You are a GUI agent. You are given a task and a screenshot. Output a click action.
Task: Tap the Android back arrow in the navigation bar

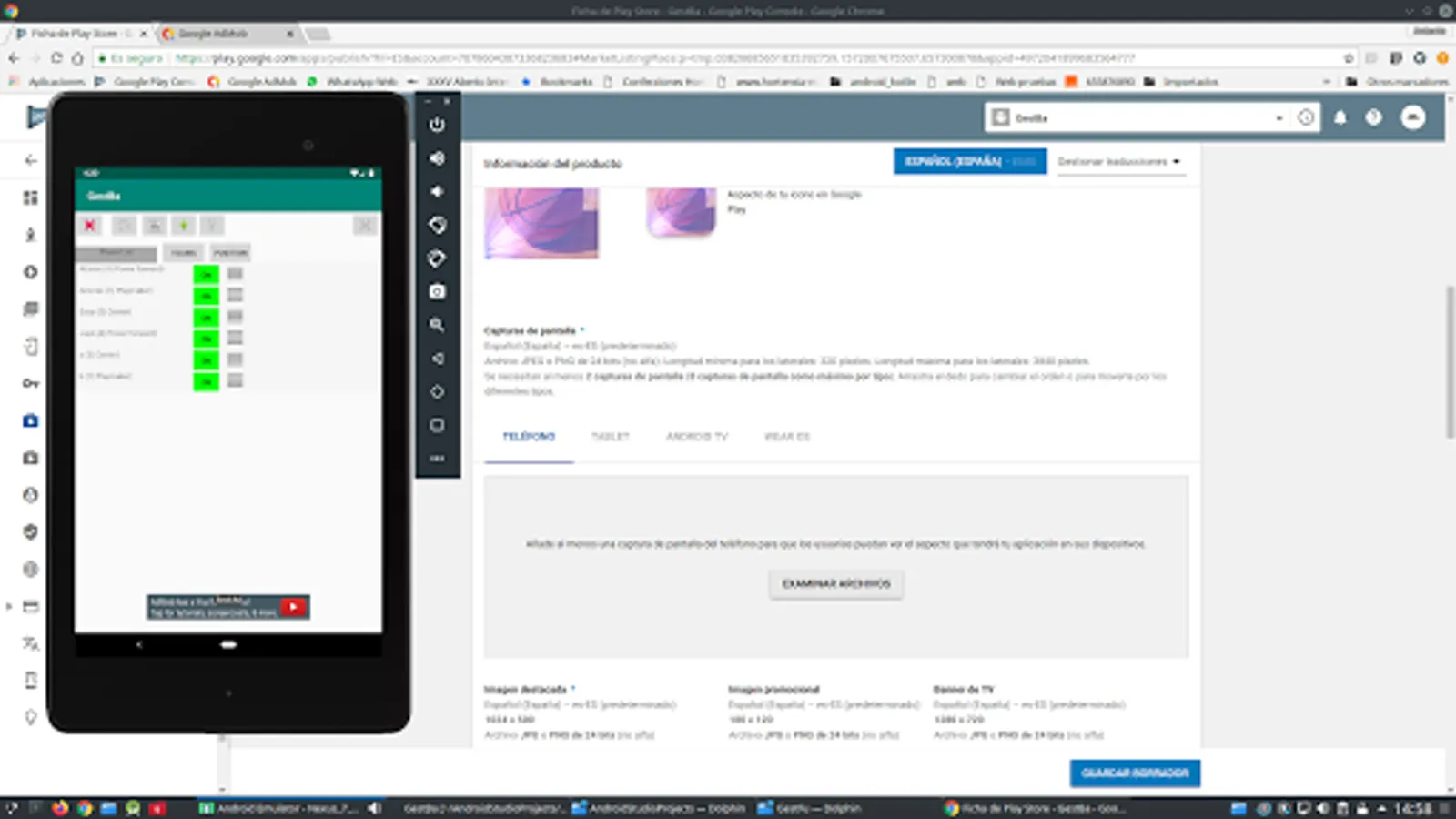tap(139, 644)
